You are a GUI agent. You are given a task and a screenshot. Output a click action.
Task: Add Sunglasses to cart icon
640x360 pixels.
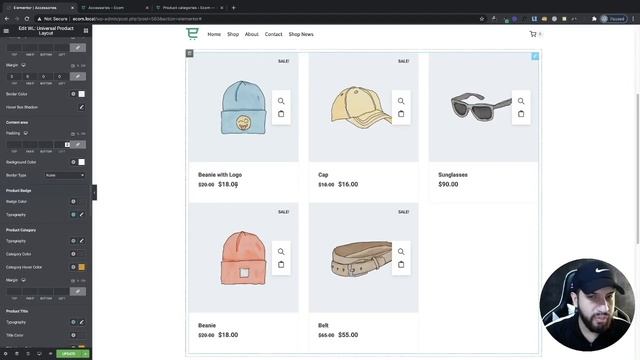click(521, 114)
